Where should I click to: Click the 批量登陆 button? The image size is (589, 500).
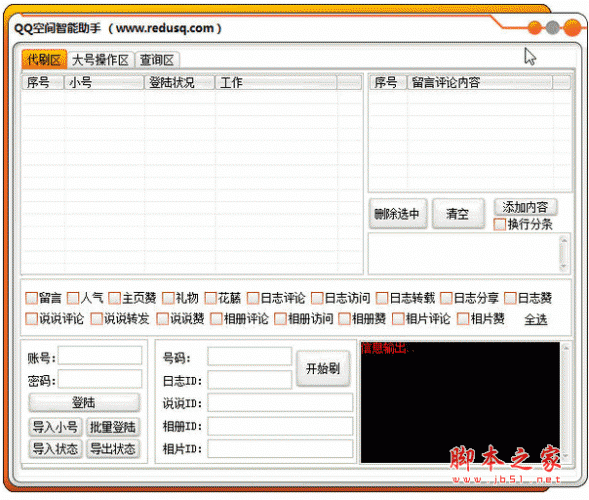tap(113, 427)
